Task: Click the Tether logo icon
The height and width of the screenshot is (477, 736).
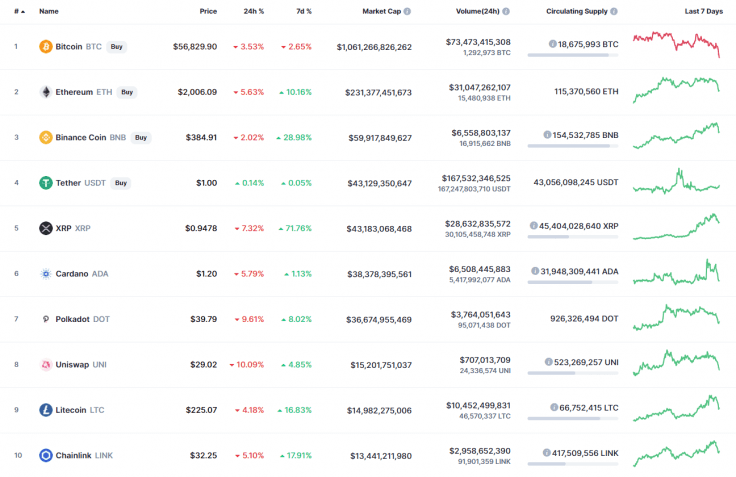Action: pos(45,183)
